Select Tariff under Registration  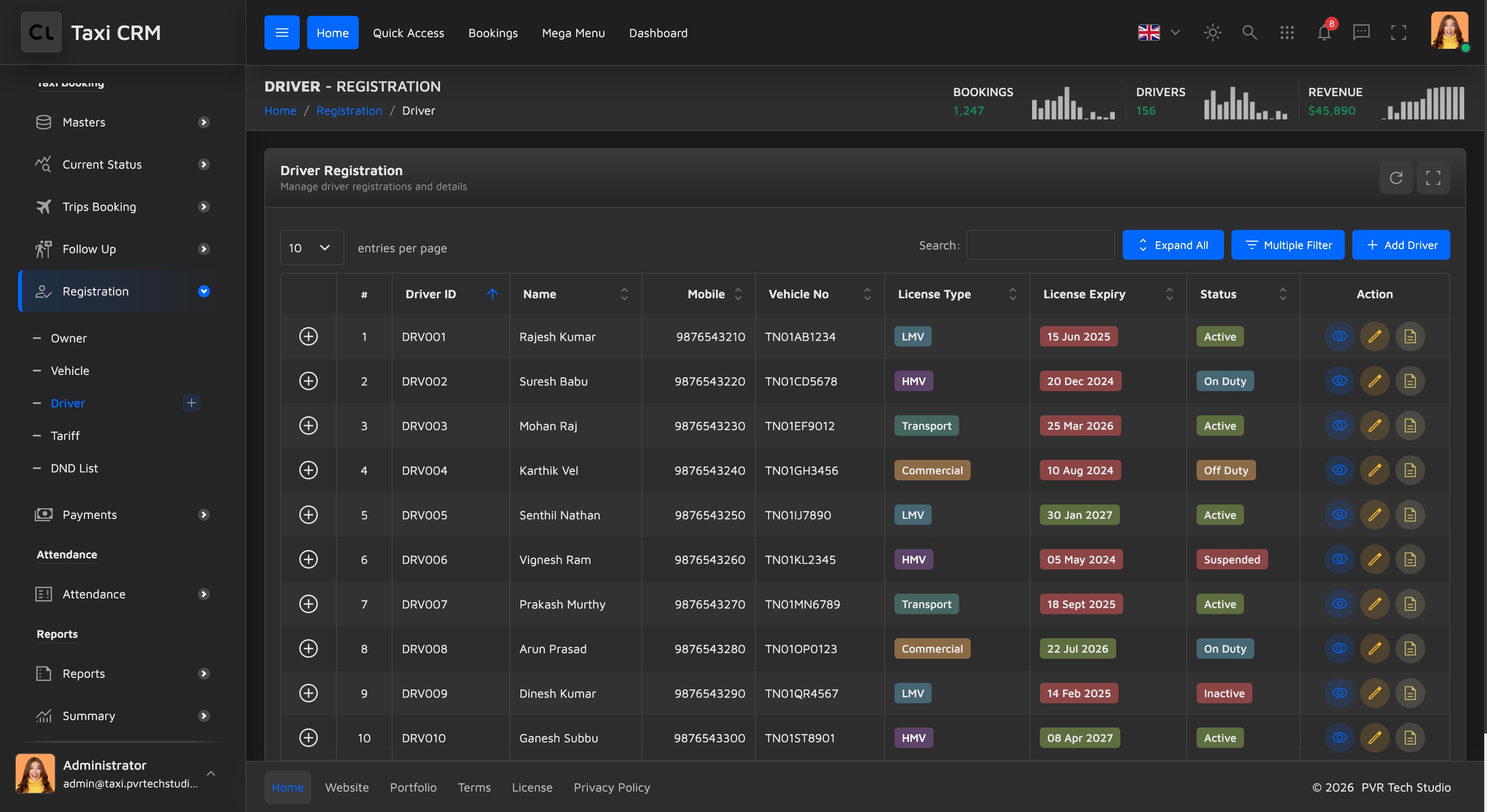point(65,436)
